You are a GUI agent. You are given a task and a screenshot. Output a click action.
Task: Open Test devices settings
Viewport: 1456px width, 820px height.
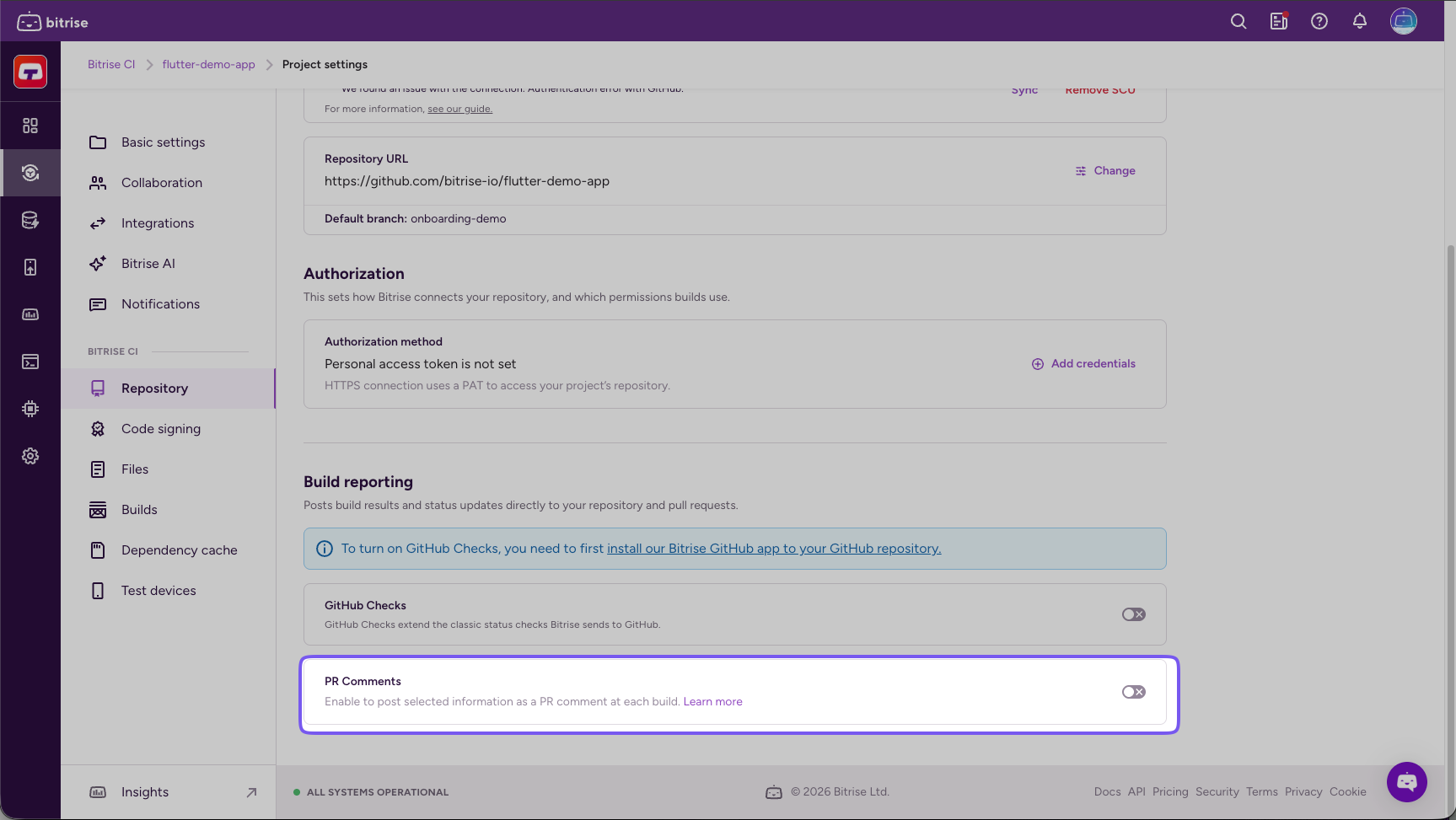[x=169, y=591]
